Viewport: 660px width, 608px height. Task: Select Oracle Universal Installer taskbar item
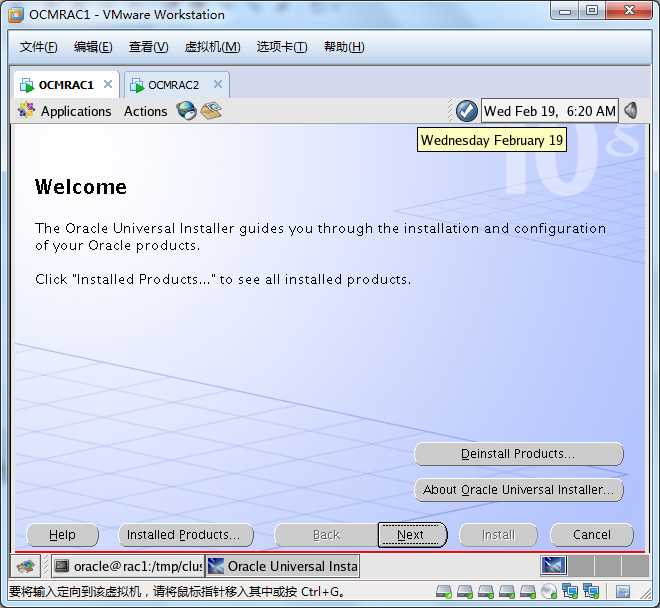[282, 566]
